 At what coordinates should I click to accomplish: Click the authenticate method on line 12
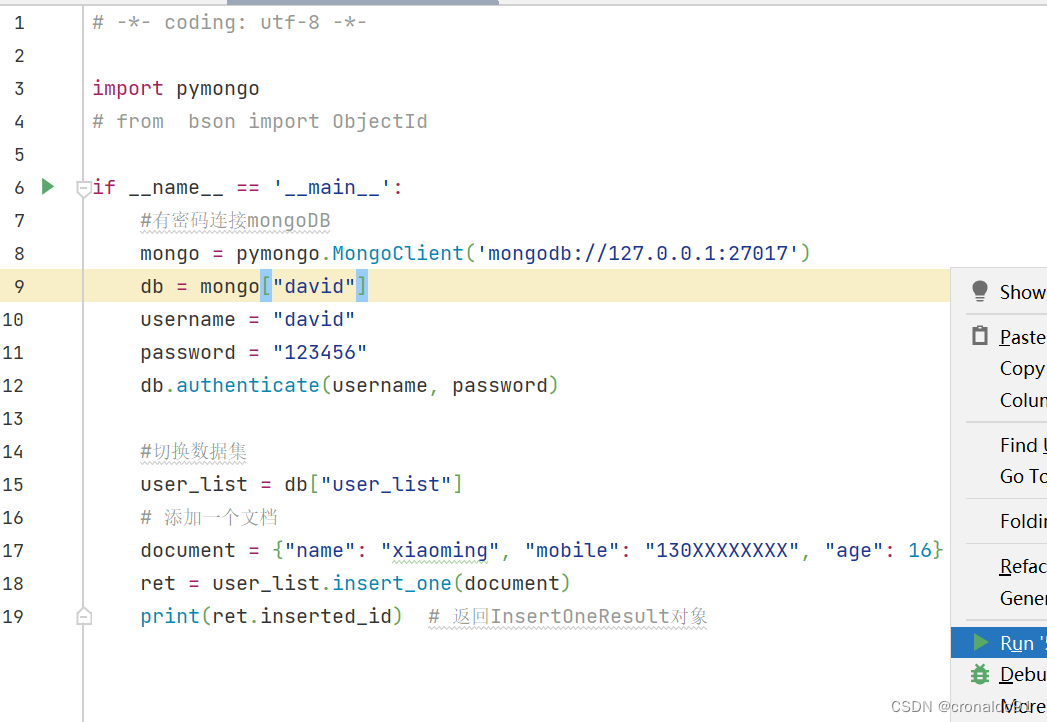(248, 385)
